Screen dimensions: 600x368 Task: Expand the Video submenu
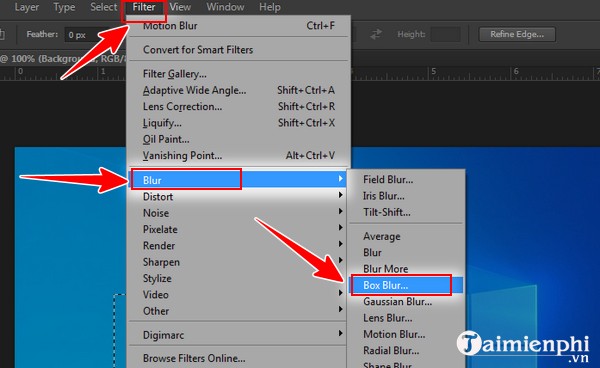click(x=238, y=295)
